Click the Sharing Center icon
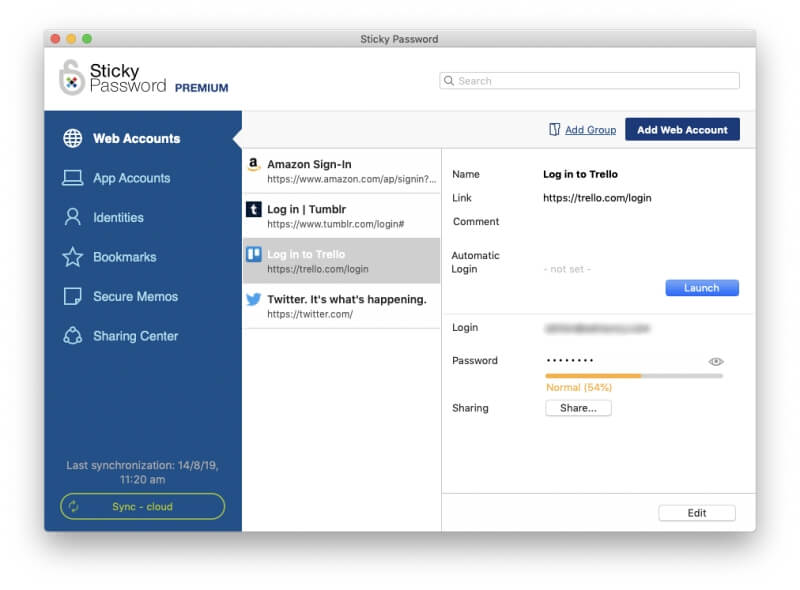Screen dimensions: 800x590 (72, 336)
